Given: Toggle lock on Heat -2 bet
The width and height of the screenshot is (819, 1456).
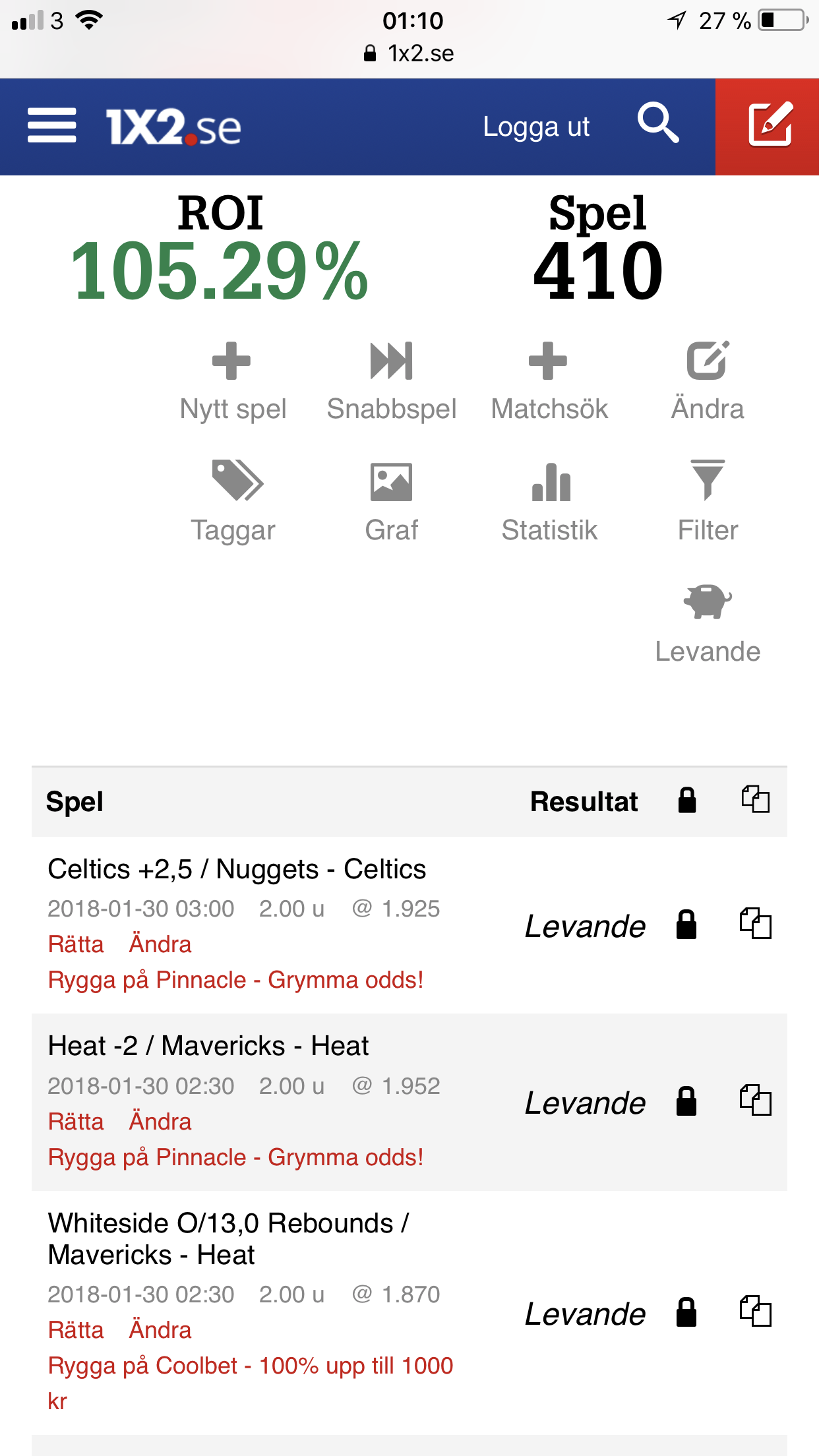Looking at the screenshot, I should point(686,1101).
